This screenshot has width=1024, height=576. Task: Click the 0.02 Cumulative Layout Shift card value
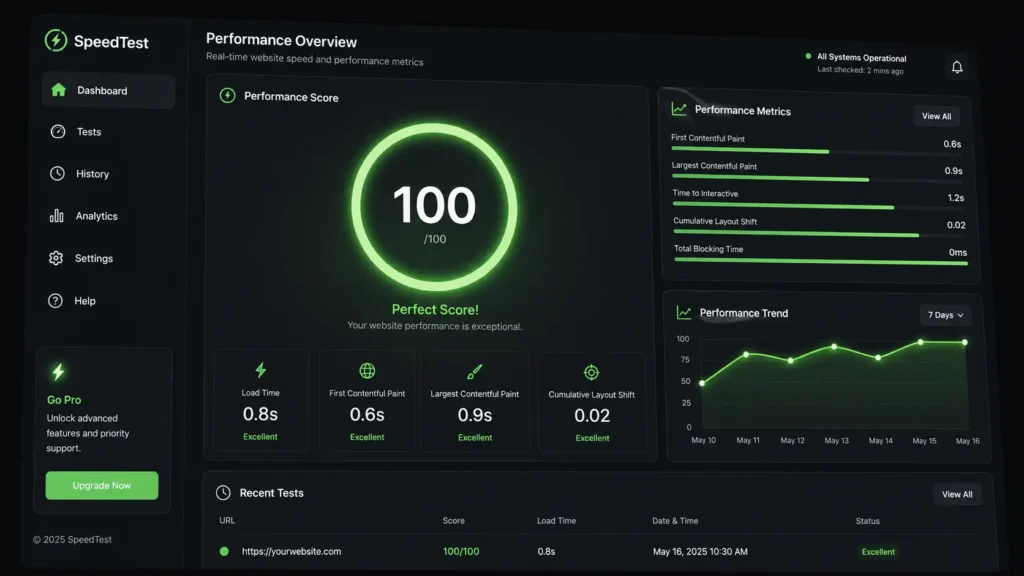[x=592, y=415]
